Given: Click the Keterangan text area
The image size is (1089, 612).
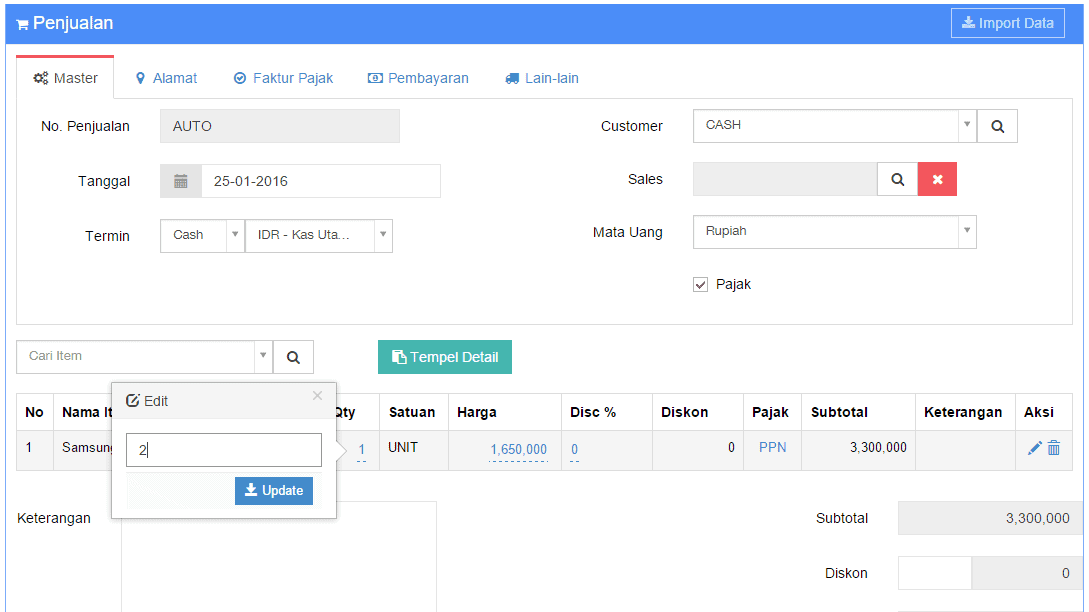Looking at the screenshot, I should pyautogui.click(x=279, y=556).
